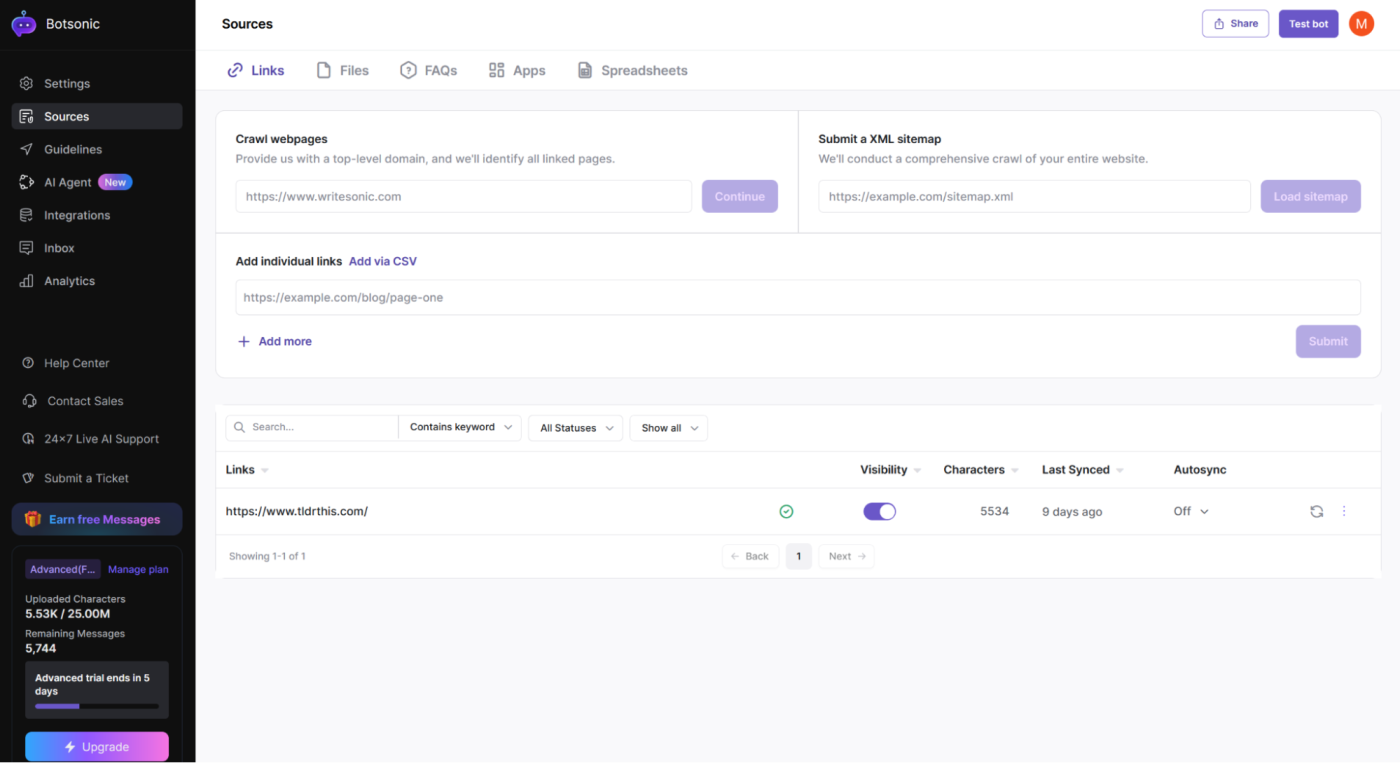Open the Show all dropdown
This screenshot has height=763, width=1400.
click(x=669, y=428)
